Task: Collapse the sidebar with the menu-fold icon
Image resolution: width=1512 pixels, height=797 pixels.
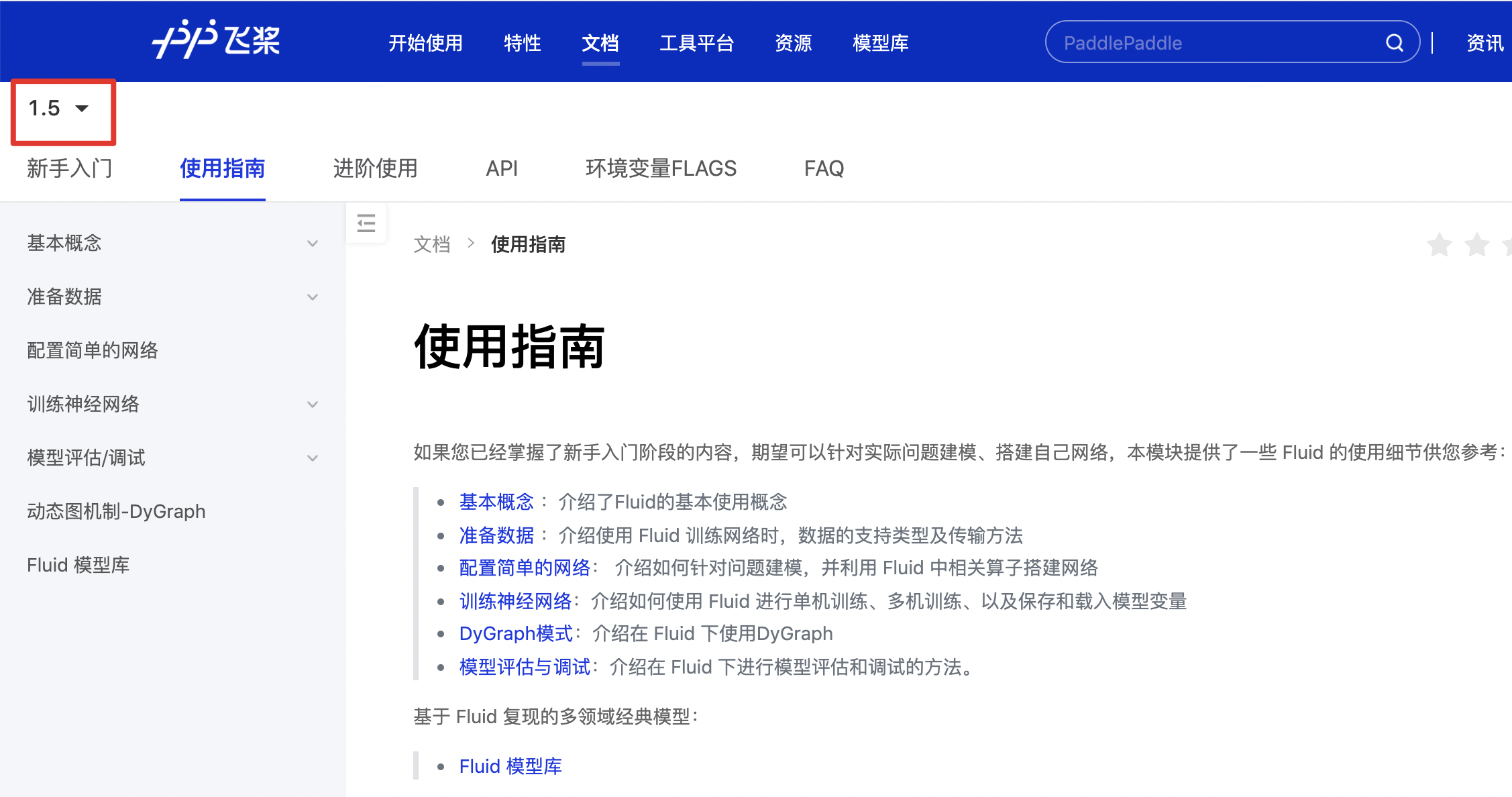Action: click(x=366, y=223)
